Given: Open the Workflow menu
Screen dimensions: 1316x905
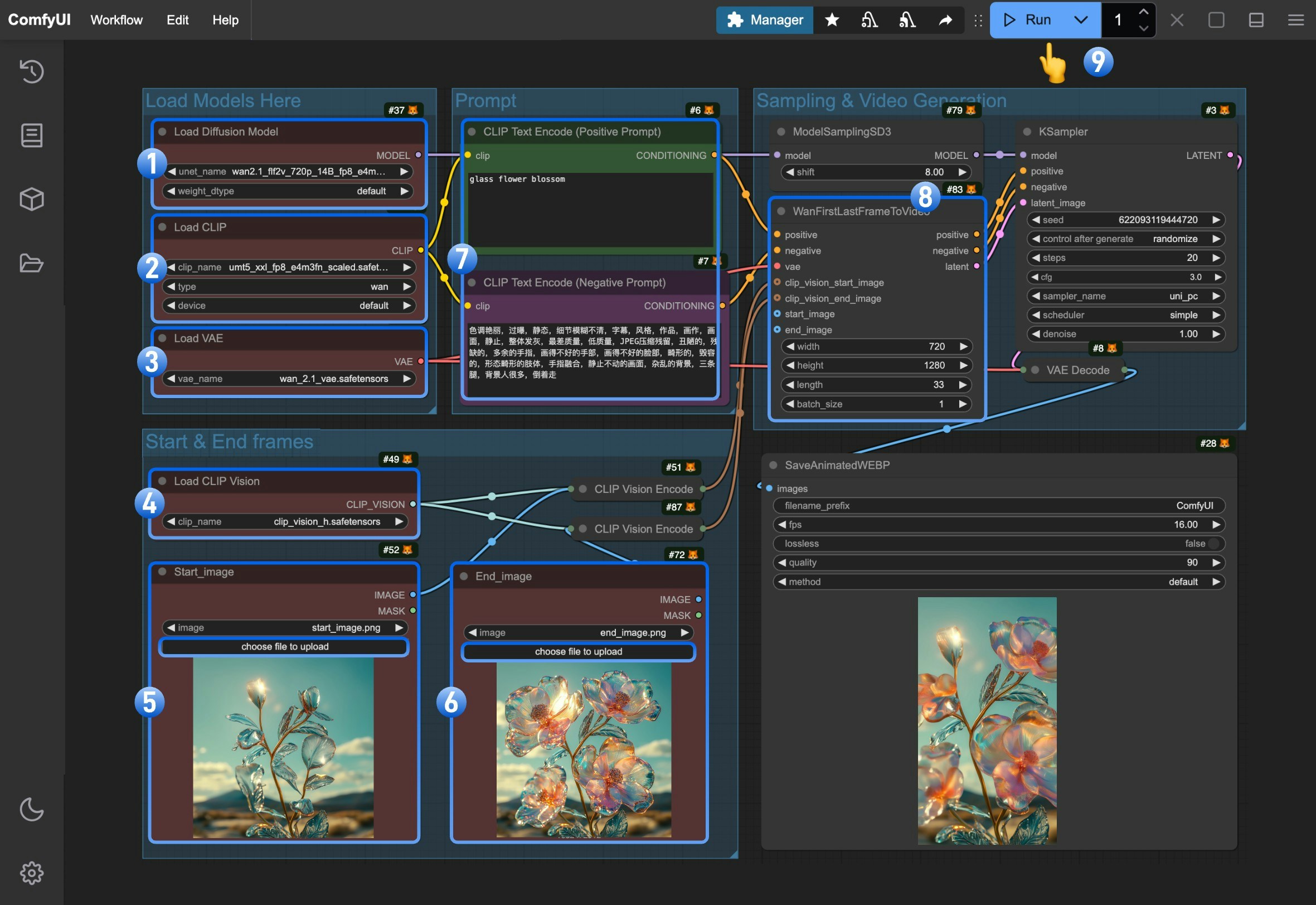Looking at the screenshot, I should tap(115, 20).
